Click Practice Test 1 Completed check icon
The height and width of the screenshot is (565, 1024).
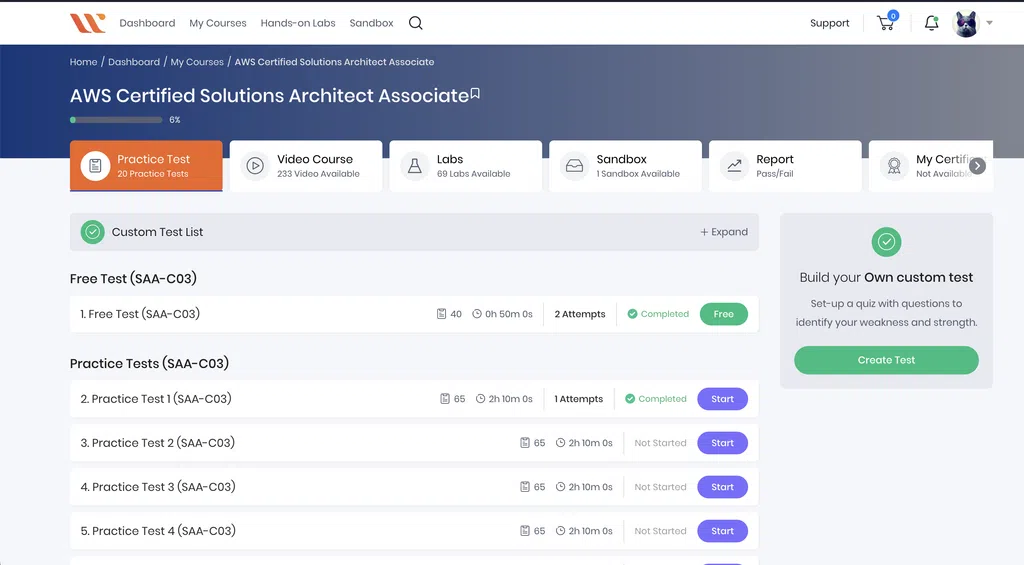630,399
